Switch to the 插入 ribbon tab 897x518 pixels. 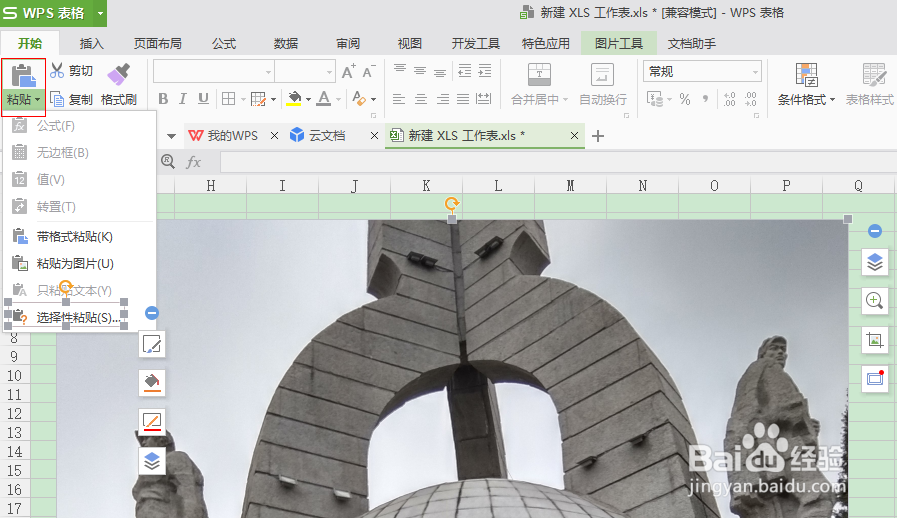pos(92,44)
